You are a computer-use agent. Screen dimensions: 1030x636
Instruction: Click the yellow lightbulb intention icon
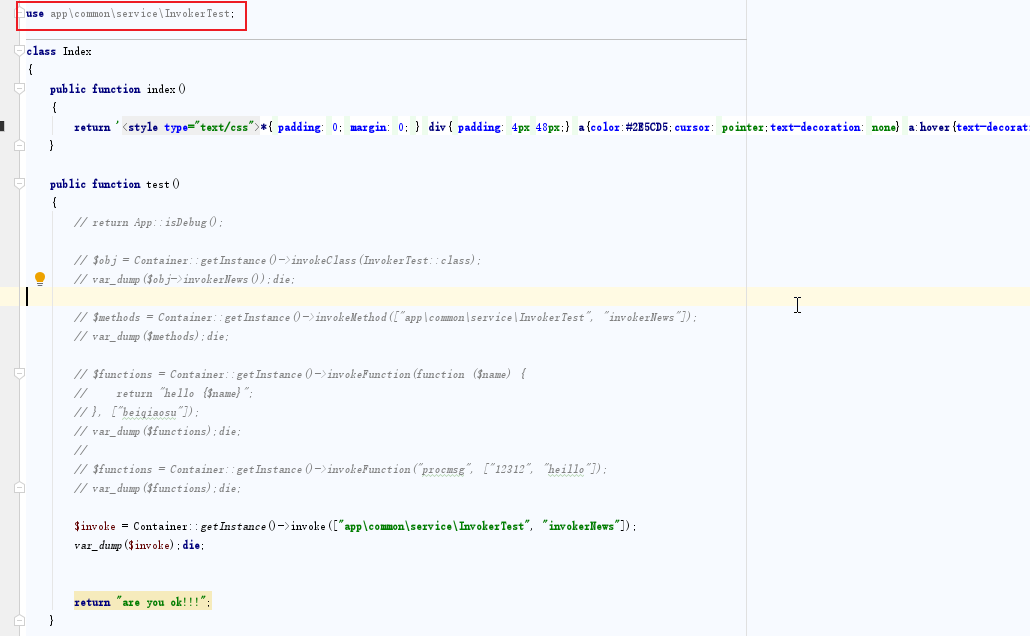[x=39, y=279]
